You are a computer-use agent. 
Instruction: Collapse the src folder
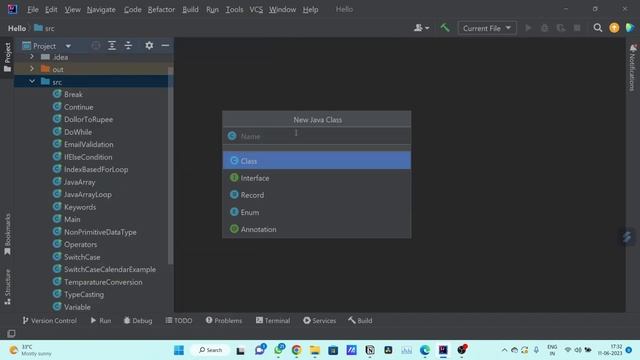[32, 82]
